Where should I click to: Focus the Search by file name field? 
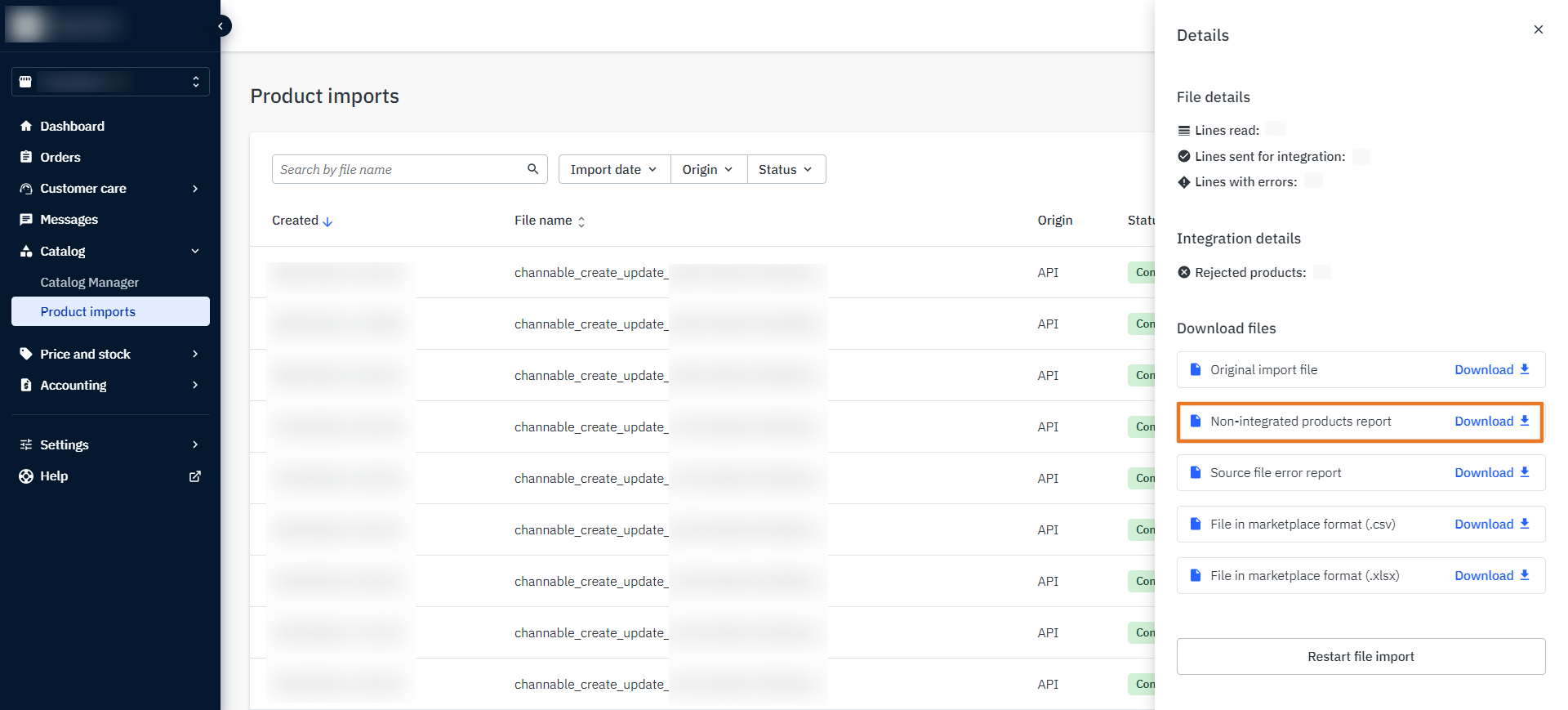coord(399,169)
